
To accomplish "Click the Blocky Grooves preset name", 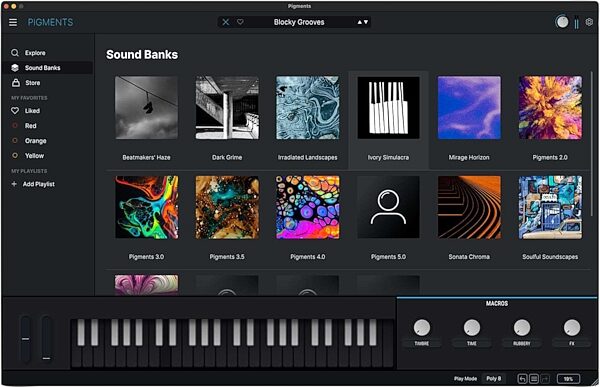I will [x=299, y=22].
